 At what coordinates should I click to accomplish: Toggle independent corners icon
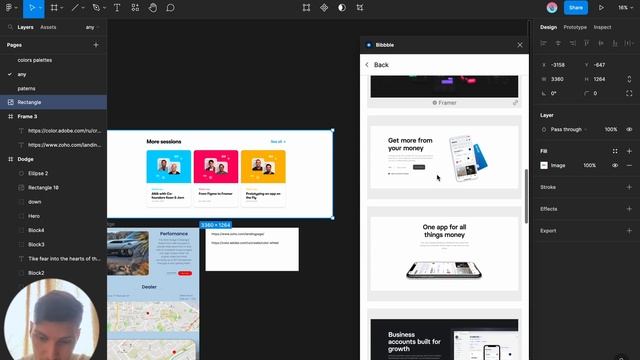[x=629, y=93]
